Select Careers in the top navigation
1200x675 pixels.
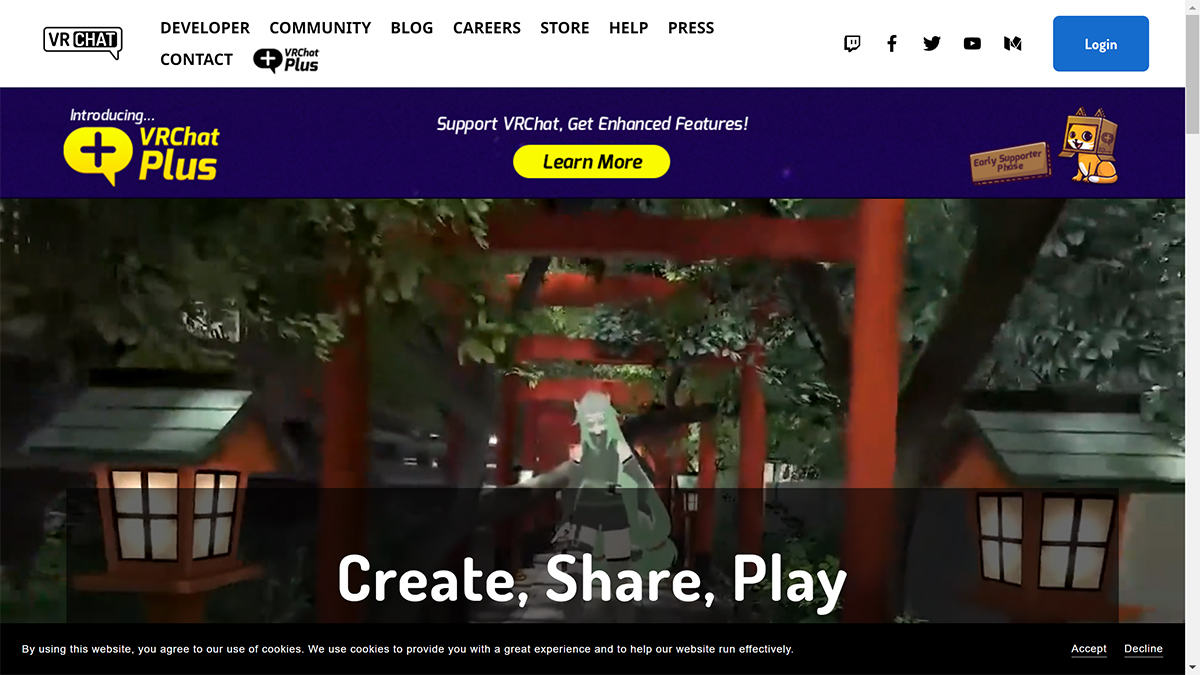point(487,28)
